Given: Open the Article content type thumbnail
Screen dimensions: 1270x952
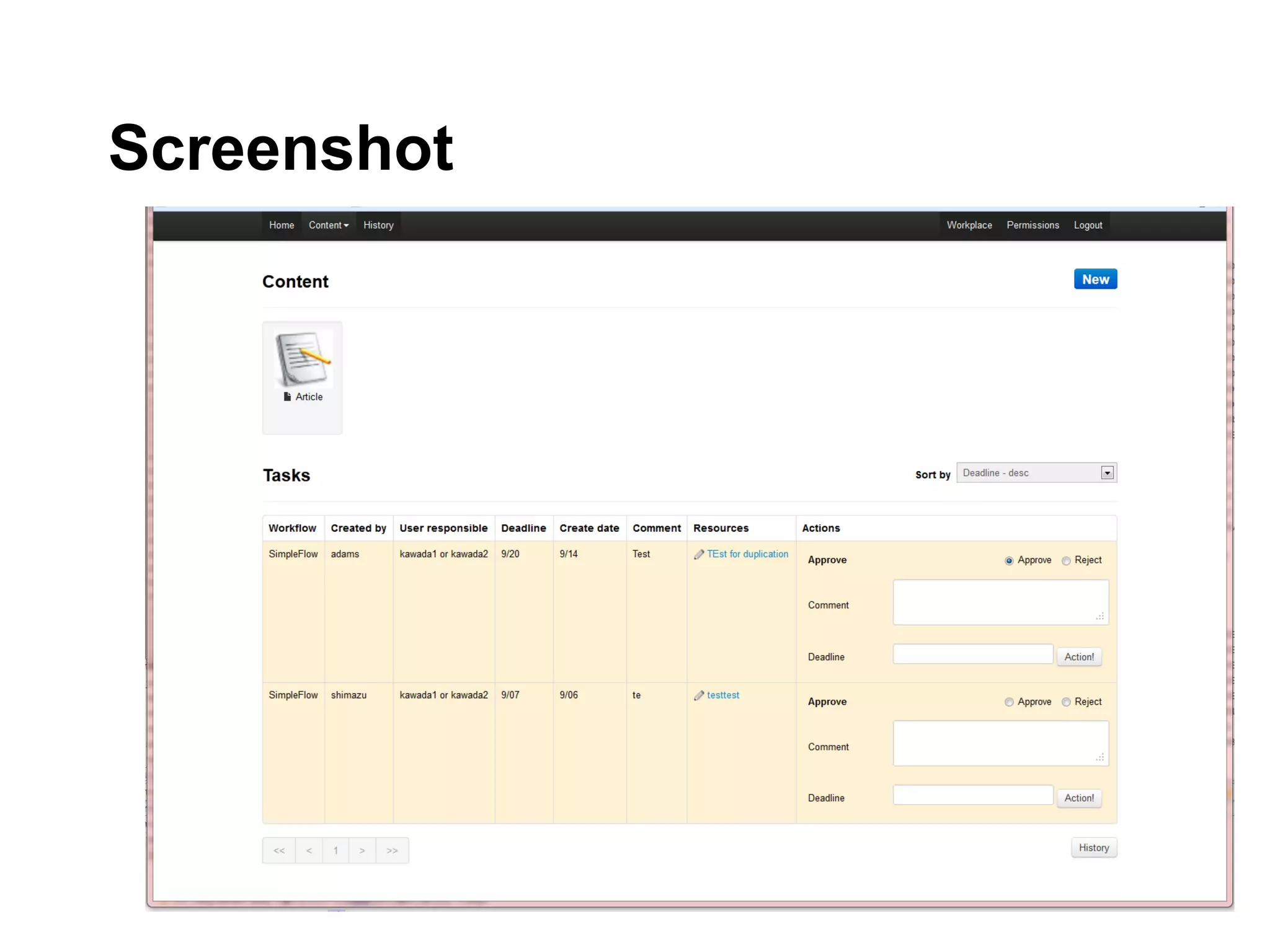Looking at the screenshot, I should pyautogui.click(x=303, y=360).
